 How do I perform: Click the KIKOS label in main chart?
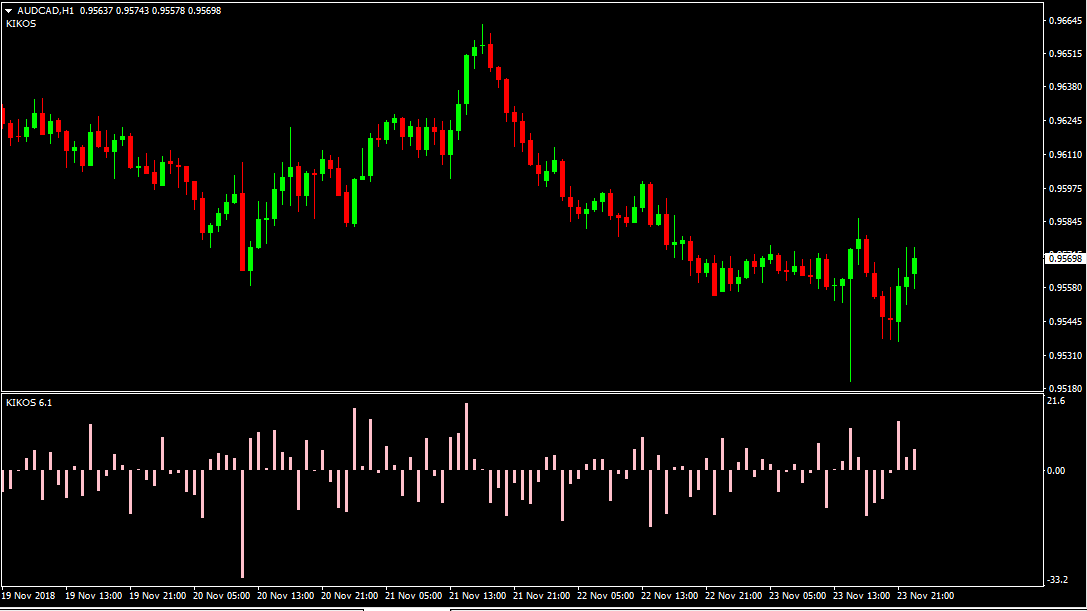coord(21,23)
